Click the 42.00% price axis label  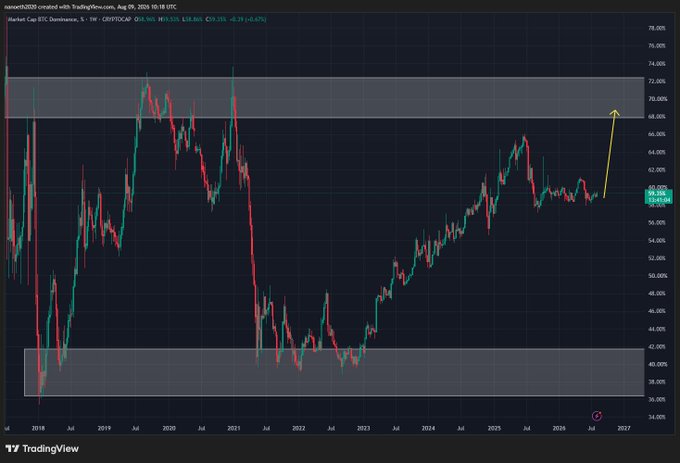click(x=657, y=346)
